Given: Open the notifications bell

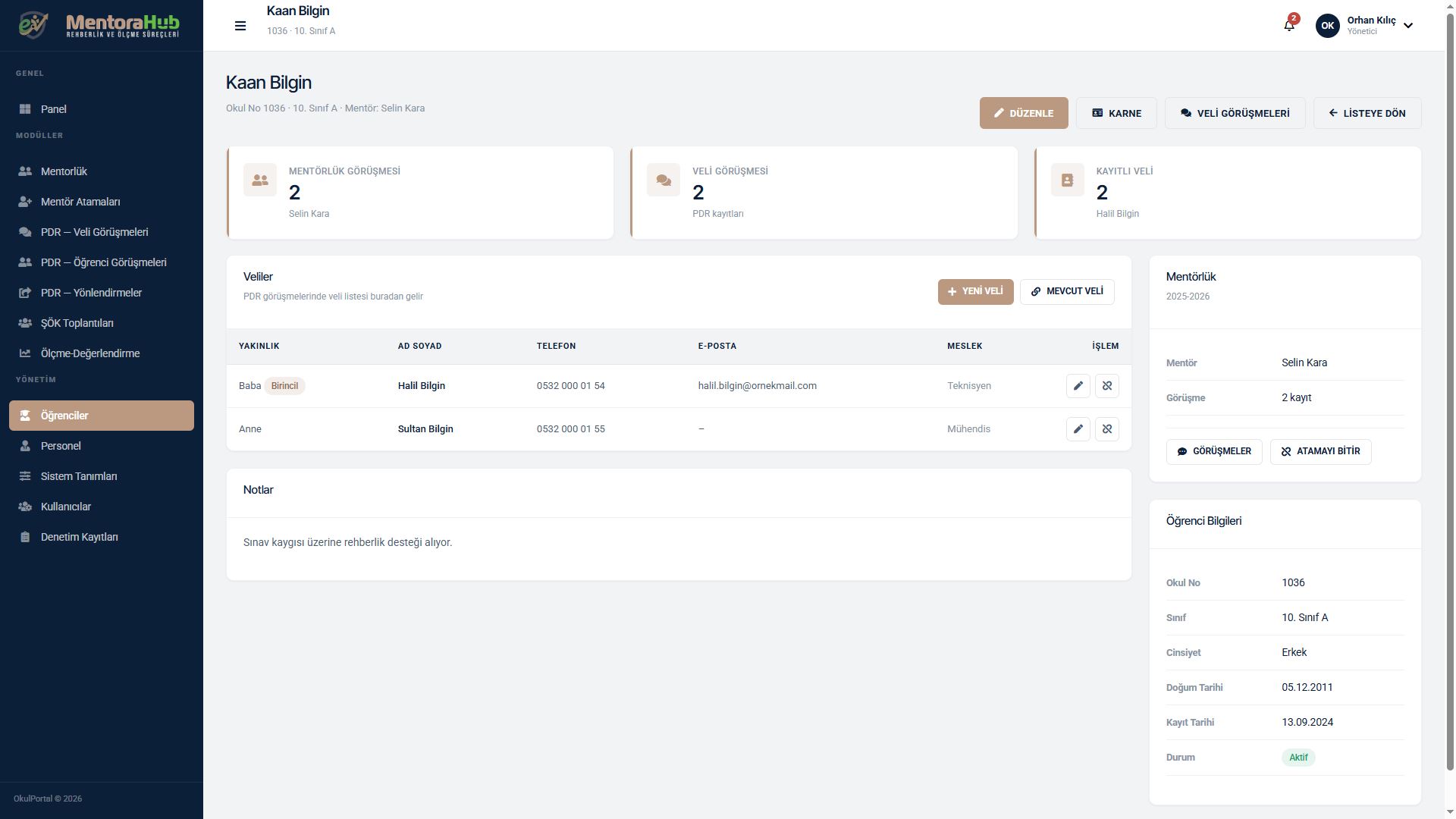Looking at the screenshot, I should [1289, 25].
